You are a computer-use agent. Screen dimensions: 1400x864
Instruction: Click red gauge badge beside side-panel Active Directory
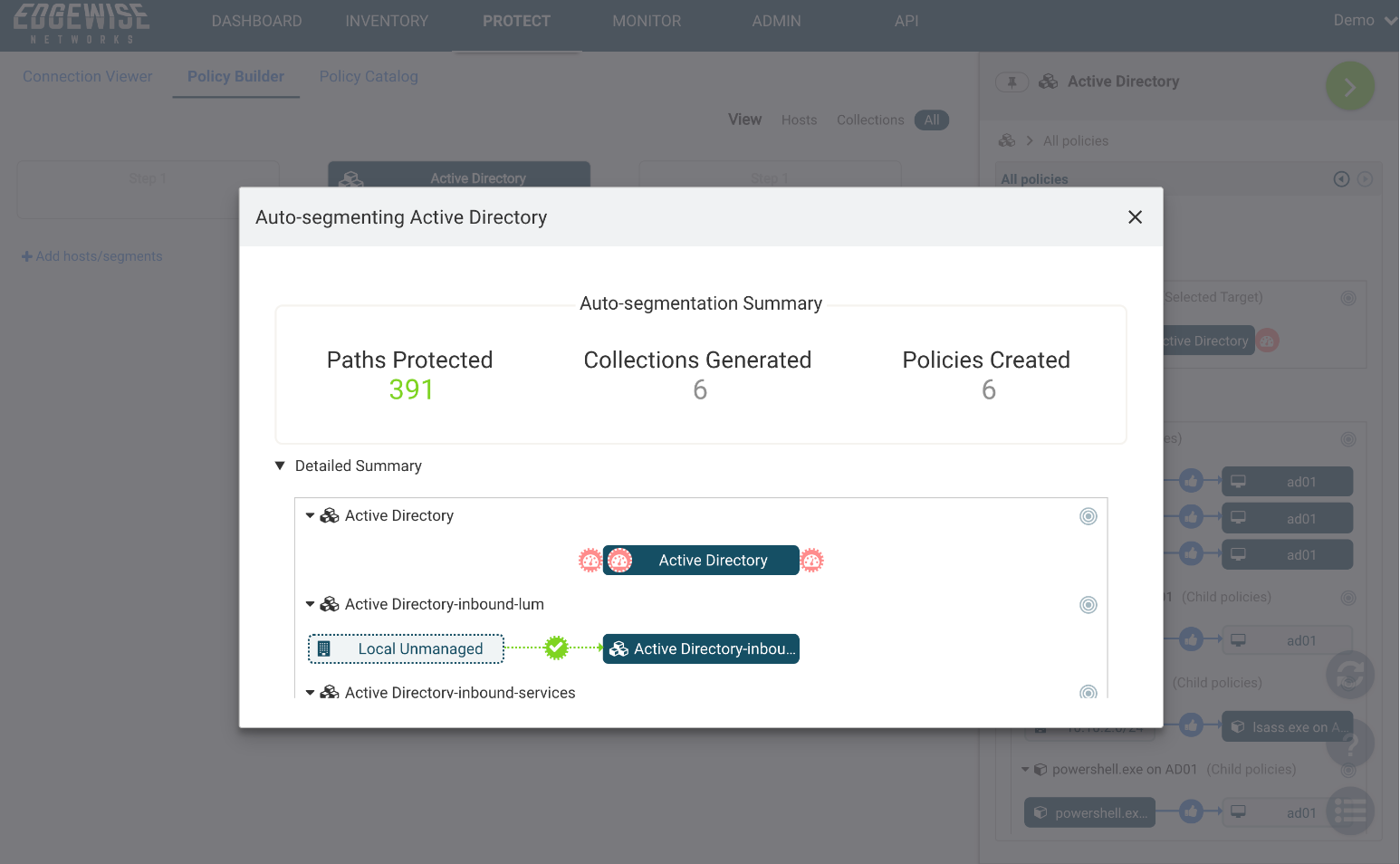[x=1268, y=341]
